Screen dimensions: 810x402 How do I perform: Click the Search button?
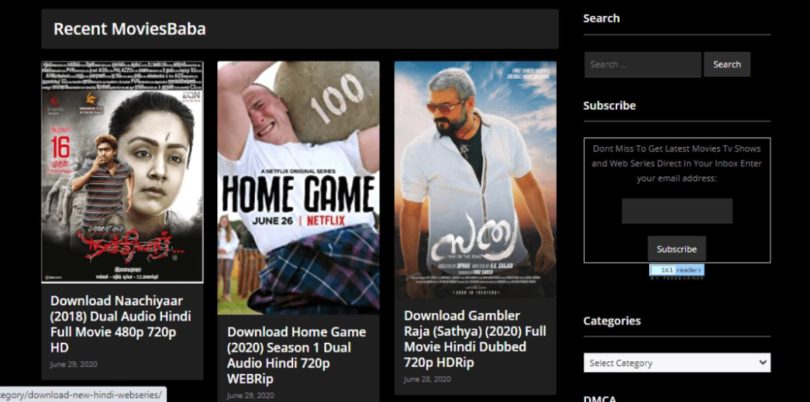tap(727, 65)
